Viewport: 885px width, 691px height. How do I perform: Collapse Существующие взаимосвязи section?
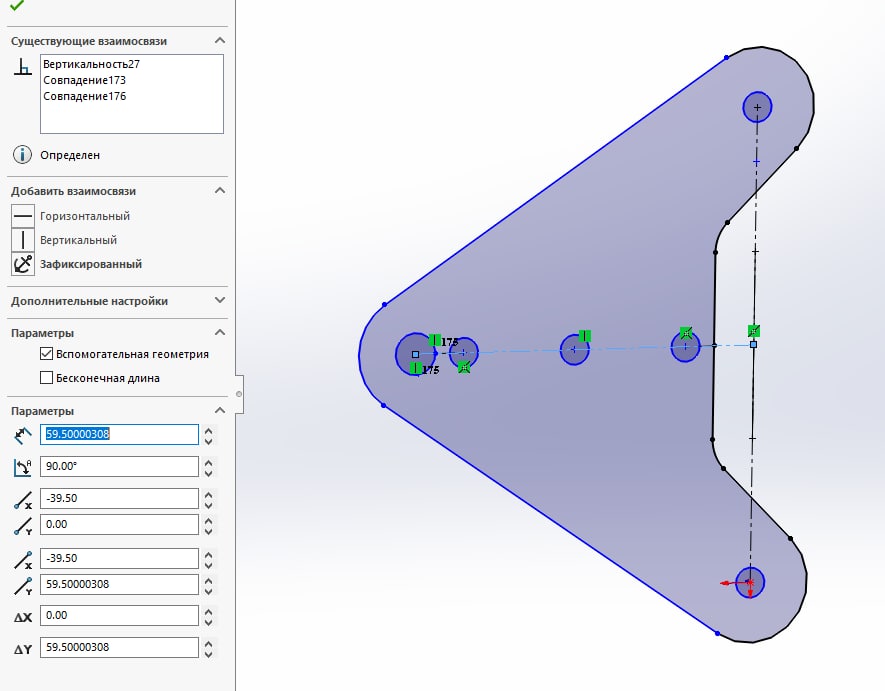220,41
